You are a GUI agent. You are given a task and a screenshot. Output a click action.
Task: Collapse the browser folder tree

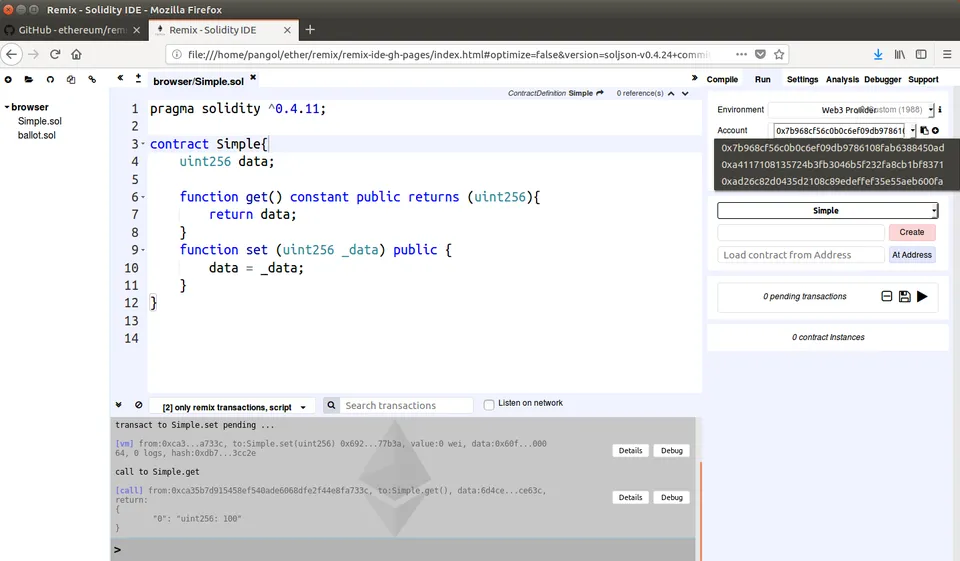click(7, 107)
